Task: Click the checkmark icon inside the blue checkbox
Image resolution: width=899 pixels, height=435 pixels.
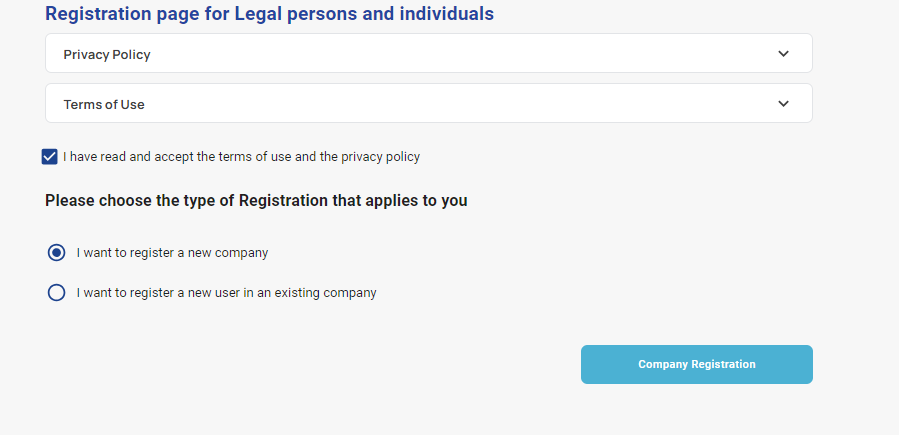Action: click(x=50, y=157)
